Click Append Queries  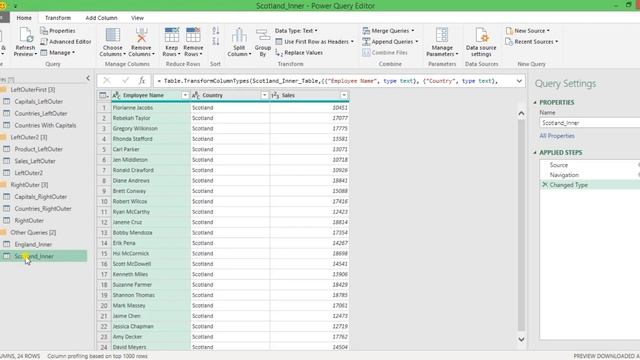point(390,42)
